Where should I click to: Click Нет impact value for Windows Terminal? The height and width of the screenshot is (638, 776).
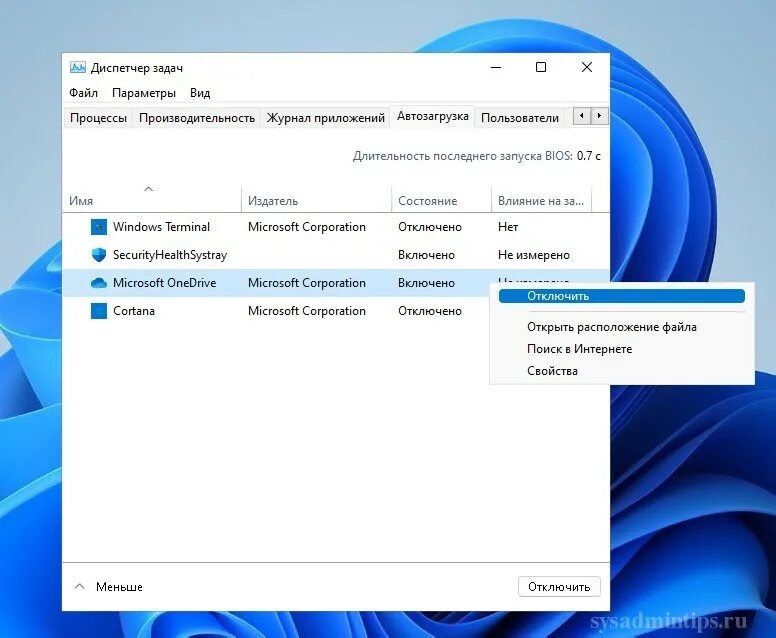(508, 227)
